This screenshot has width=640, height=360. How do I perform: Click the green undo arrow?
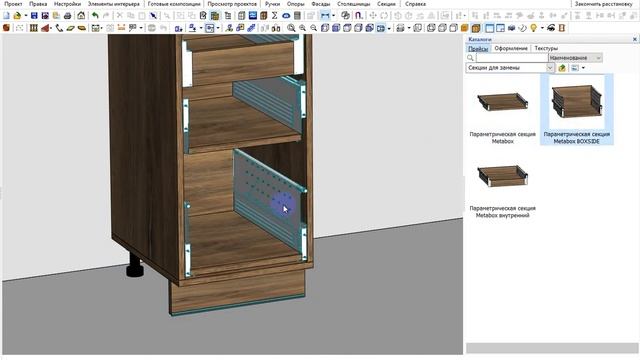(x=95, y=16)
